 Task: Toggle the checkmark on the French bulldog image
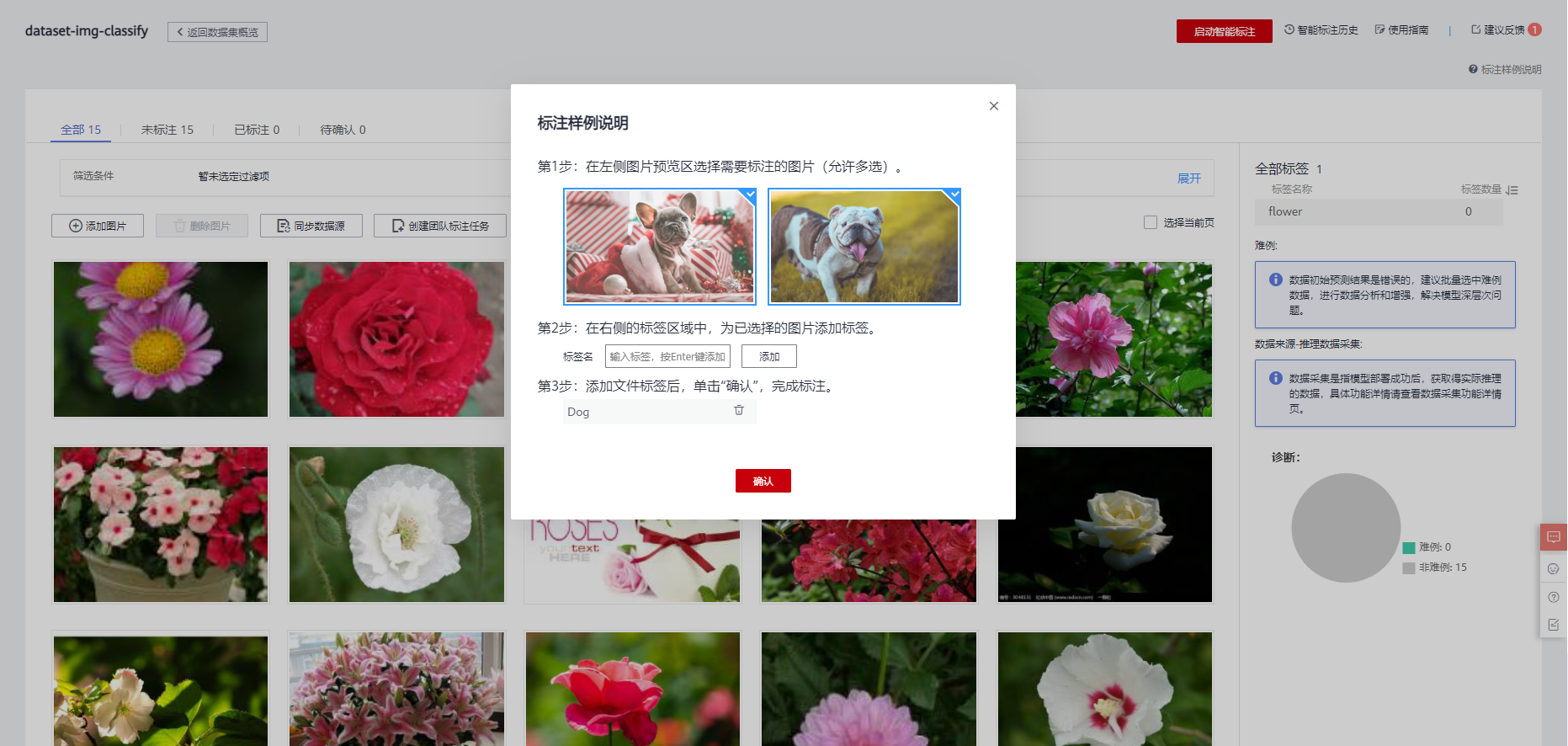click(x=750, y=194)
